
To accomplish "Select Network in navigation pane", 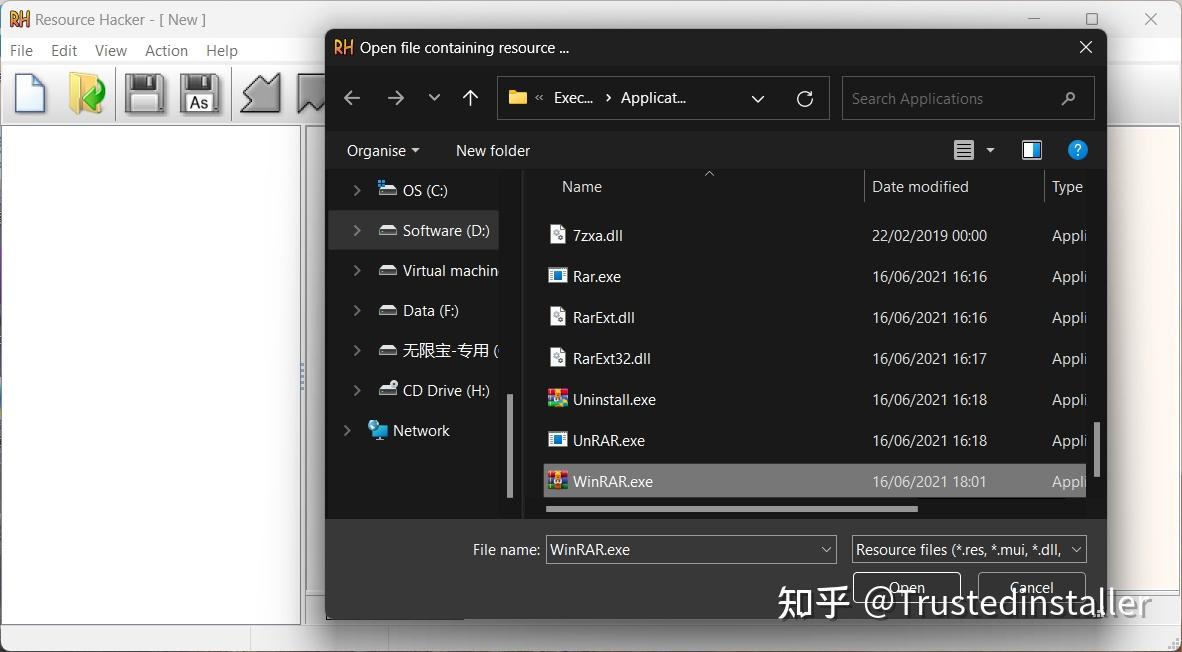I will (421, 430).
